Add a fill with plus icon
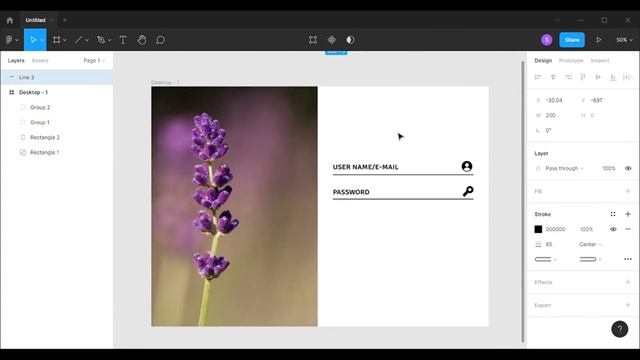 click(628, 191)
